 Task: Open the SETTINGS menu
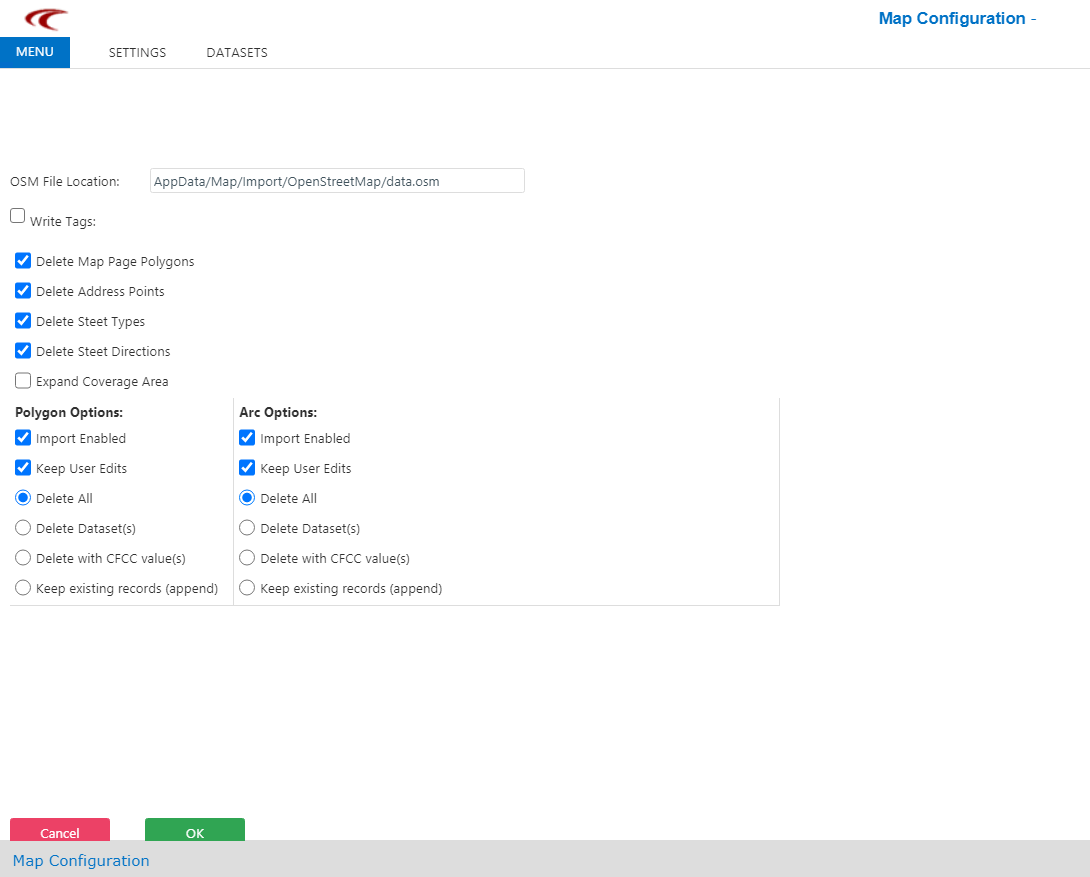tap(137, 53)
